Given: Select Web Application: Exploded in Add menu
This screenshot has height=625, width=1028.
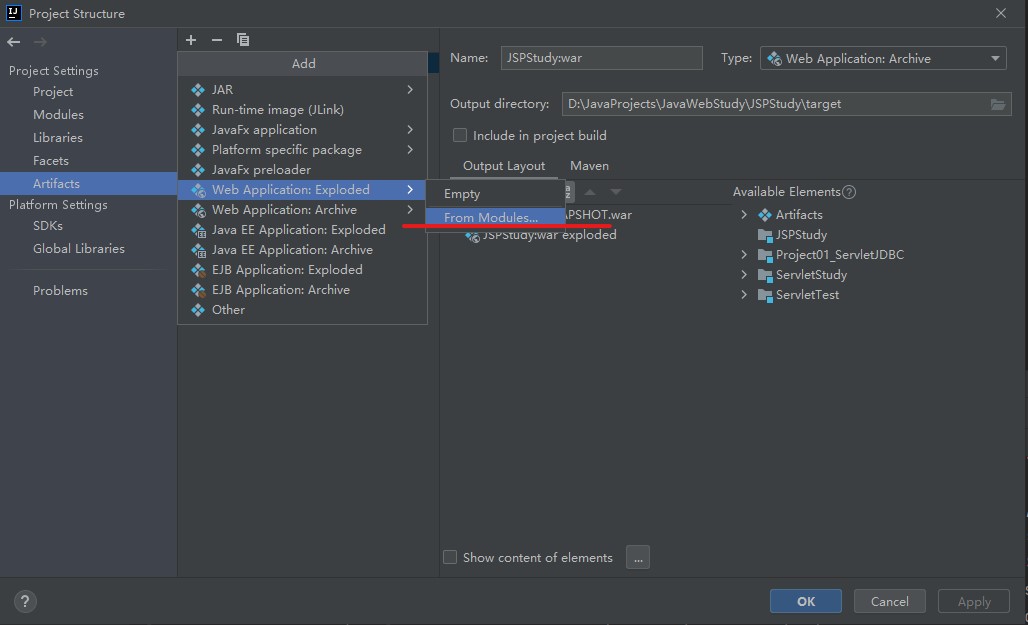Looking at the screenshot, I should 302,190.
